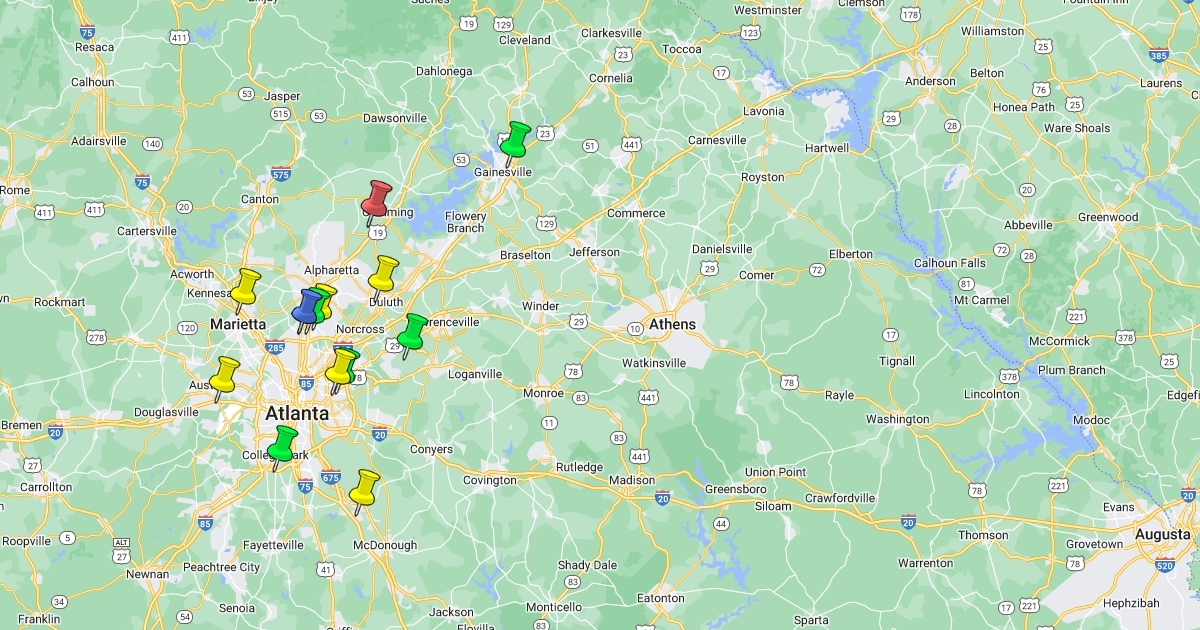The image size is (1200, 630).
Task: Click the I-285 shield near Marietta
Action: tap(275, 348)
